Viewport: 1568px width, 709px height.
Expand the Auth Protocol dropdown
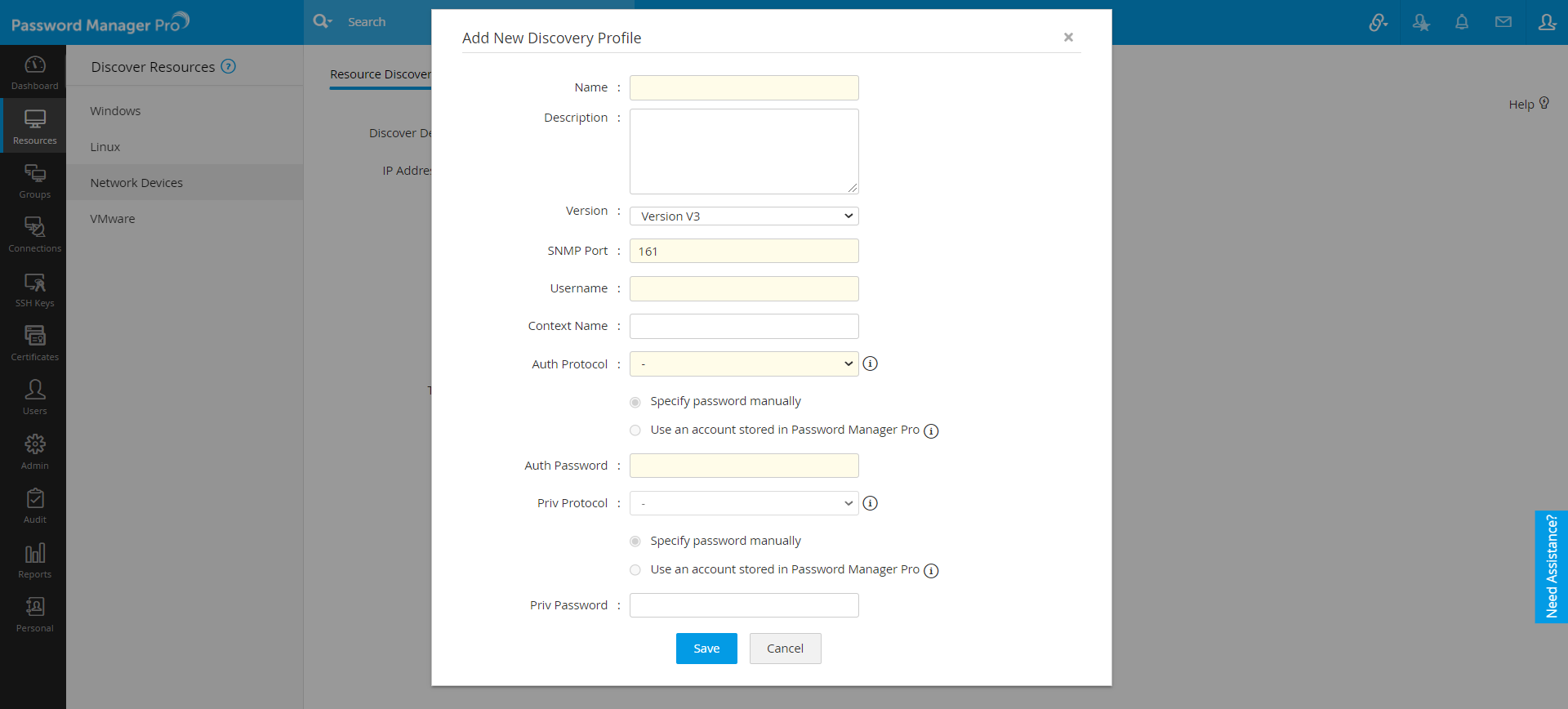click(743, 364)
